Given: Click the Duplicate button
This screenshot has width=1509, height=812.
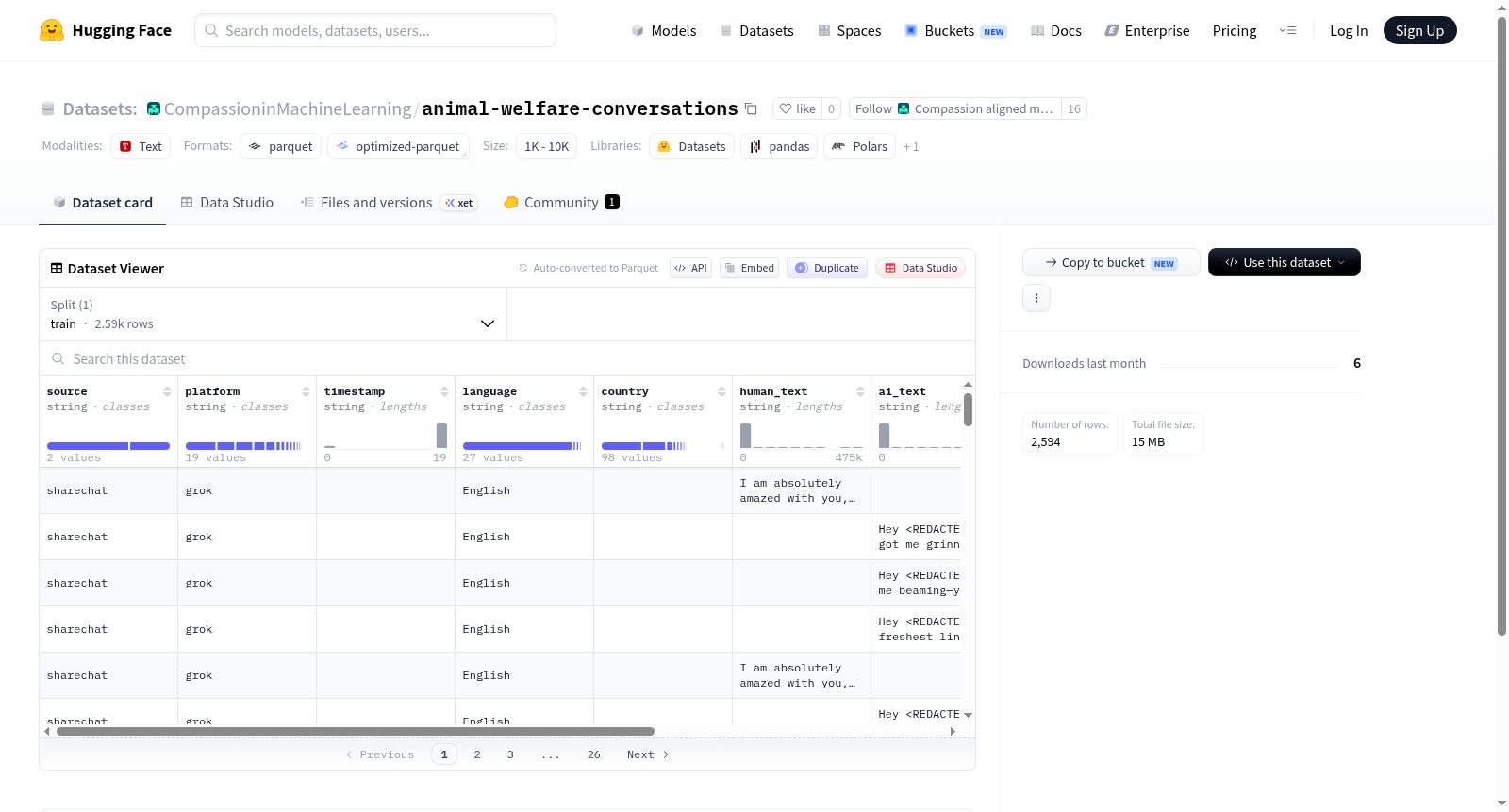Looking at the screenshot, I should coord(827,268).
